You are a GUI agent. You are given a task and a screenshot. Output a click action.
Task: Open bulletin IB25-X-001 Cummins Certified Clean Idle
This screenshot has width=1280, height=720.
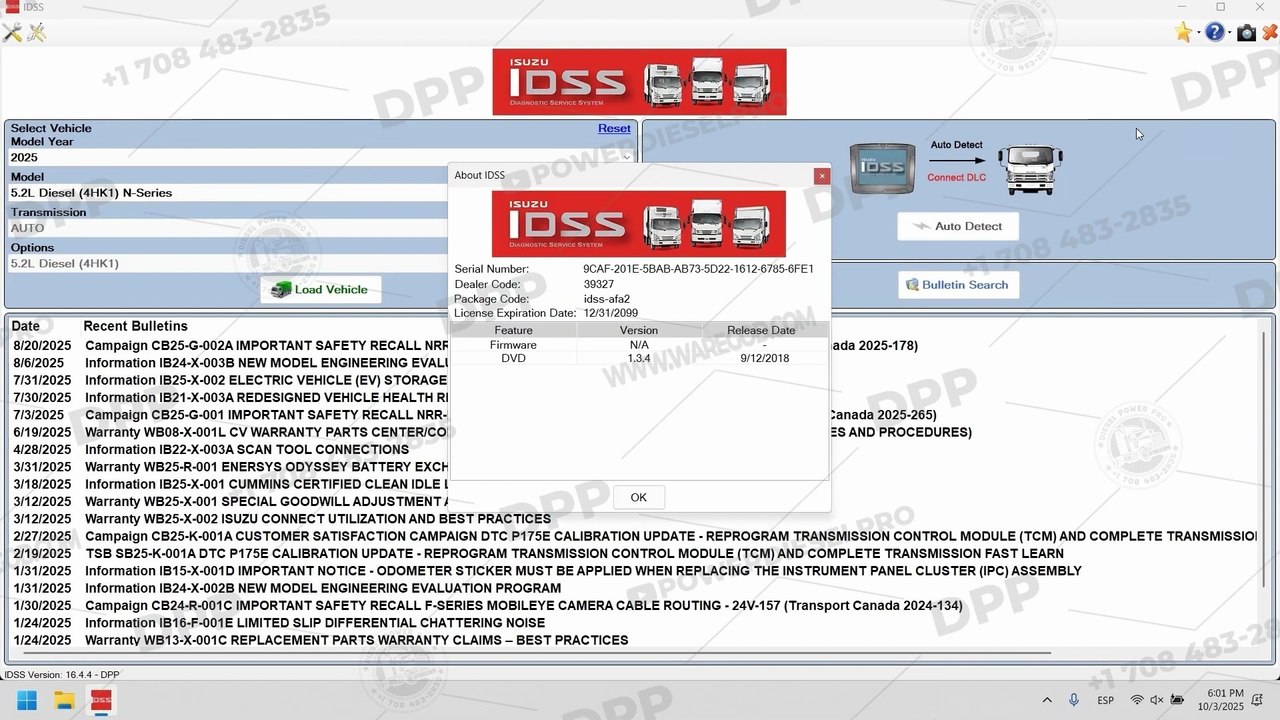pos(230,484)
